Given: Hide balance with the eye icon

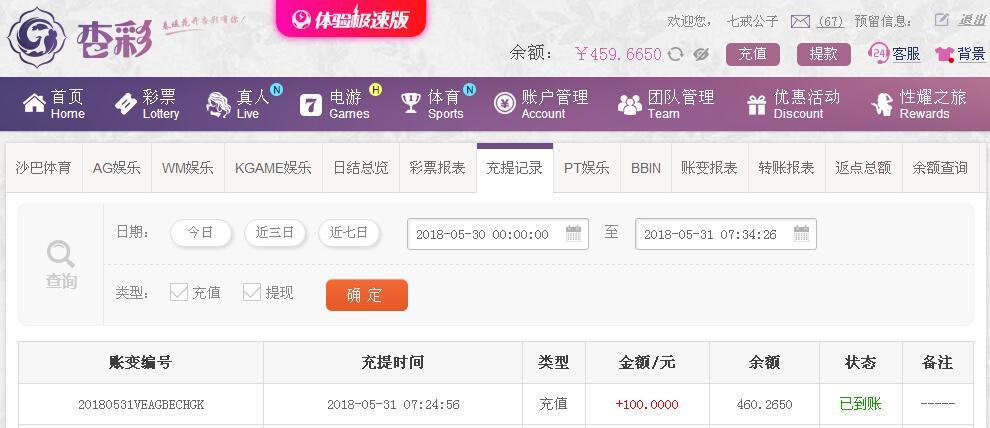Looking at the screenshot, I should point(701,54).
